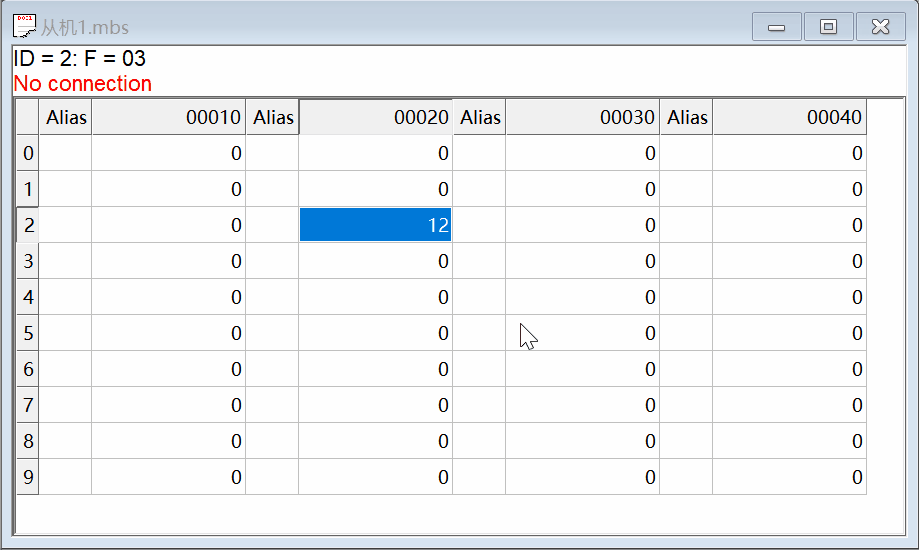Click the alias cell before 00010 in row 0
The height and width of the screenshot is (550, 919).
coord(66,153)
